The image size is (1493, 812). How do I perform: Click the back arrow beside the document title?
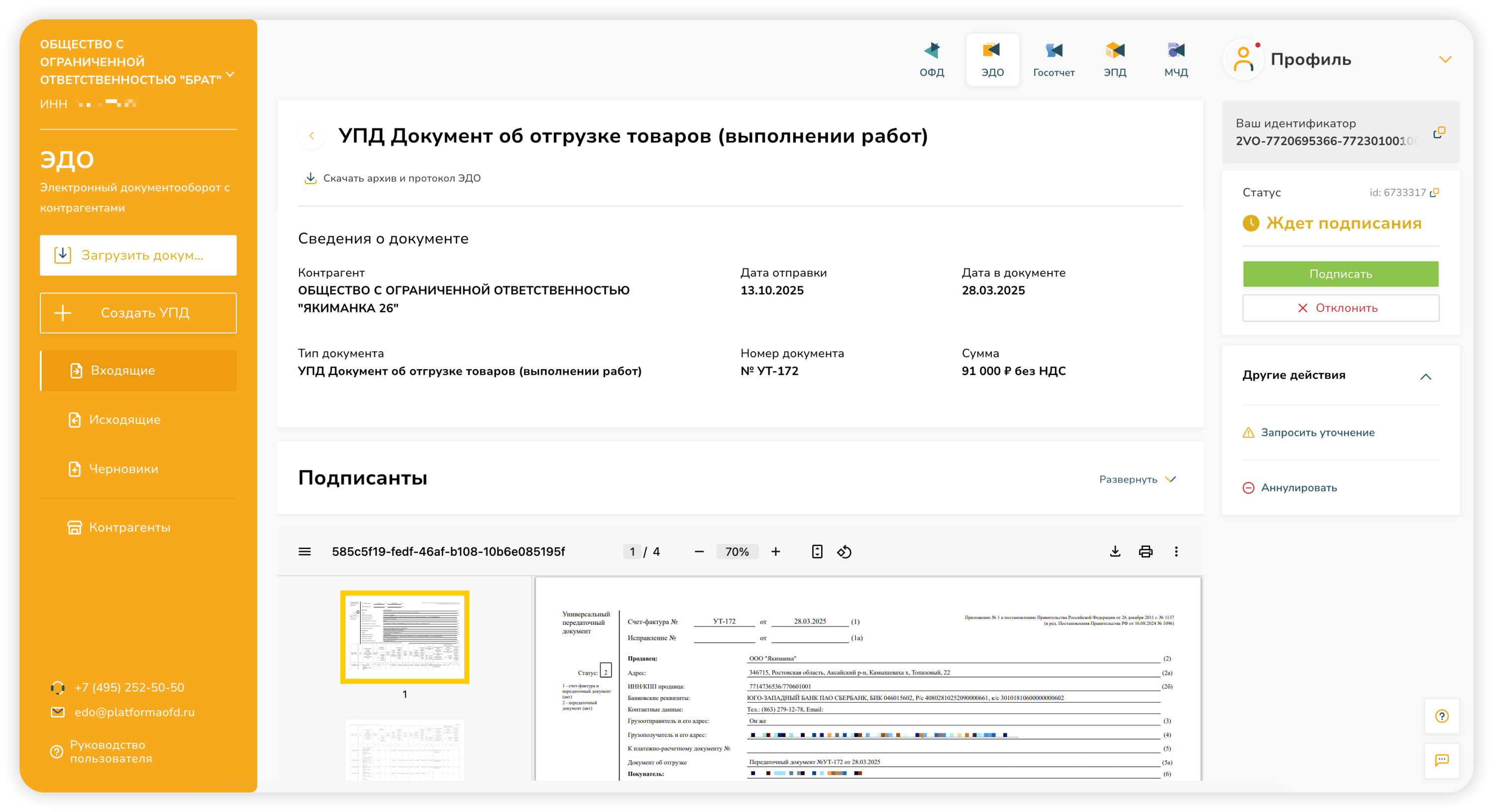(x=311, y=136)
